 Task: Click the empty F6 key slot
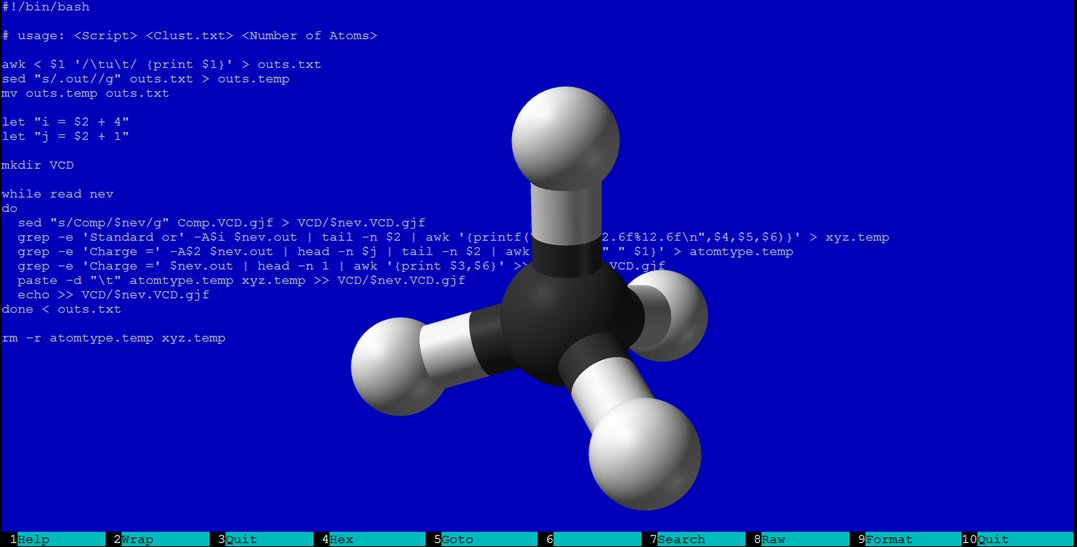point(595,539)
